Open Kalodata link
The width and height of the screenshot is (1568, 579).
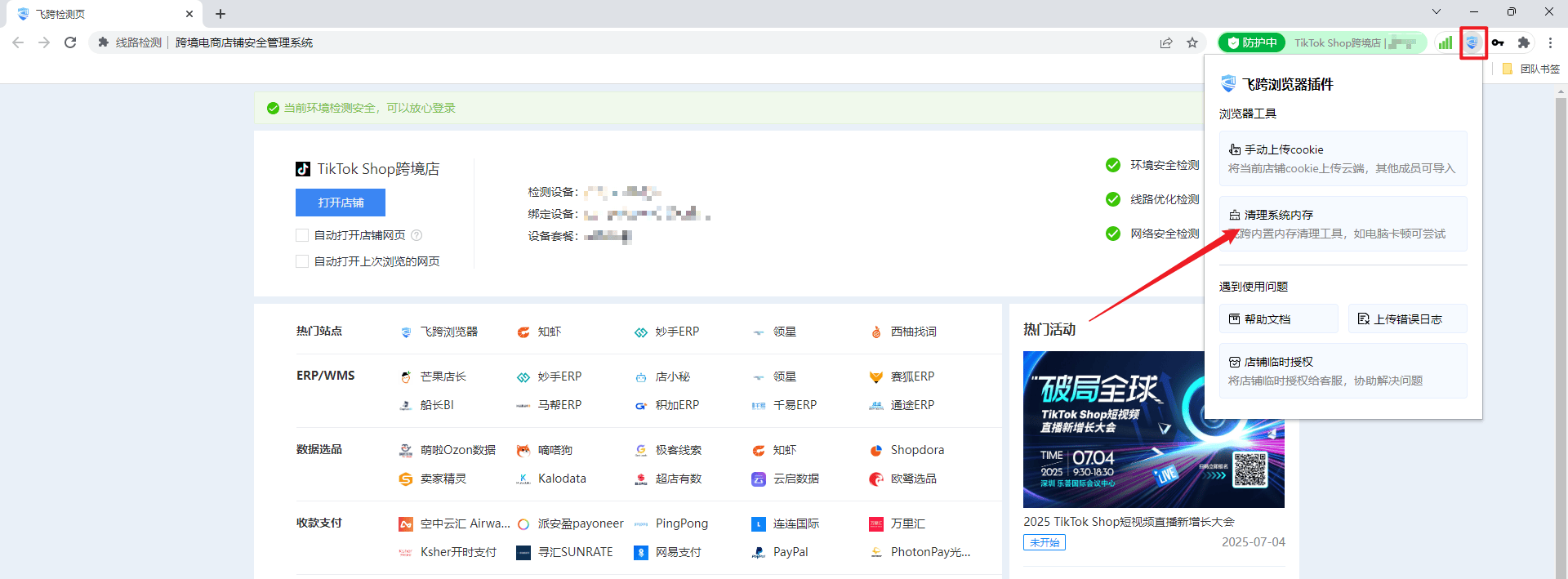(552, 479)
